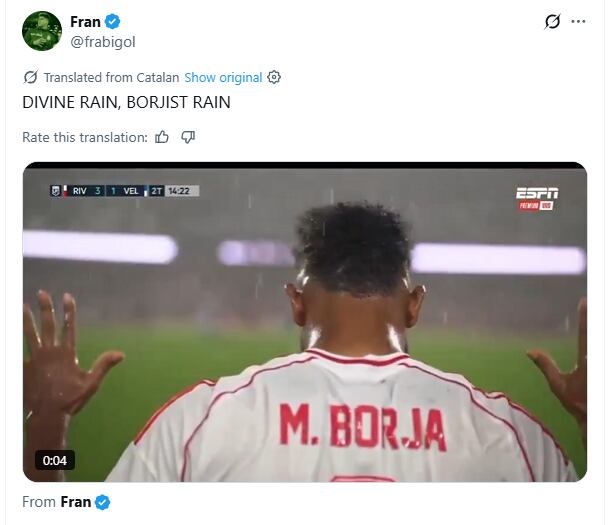Click the blue verified badge beside Fran
616x525 pixels.
pos(112,22)
